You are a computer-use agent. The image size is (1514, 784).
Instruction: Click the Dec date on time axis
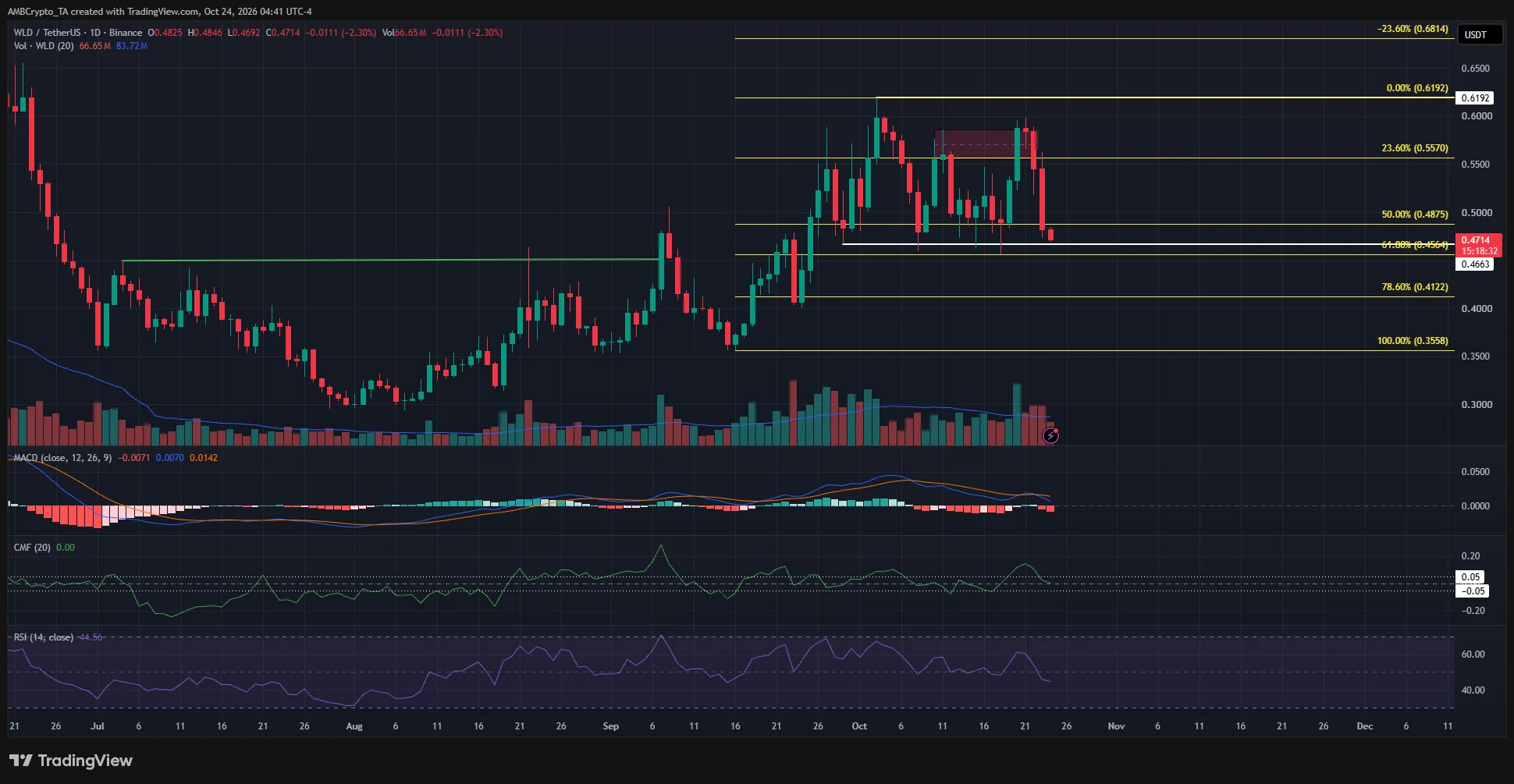coord(1365,726)
